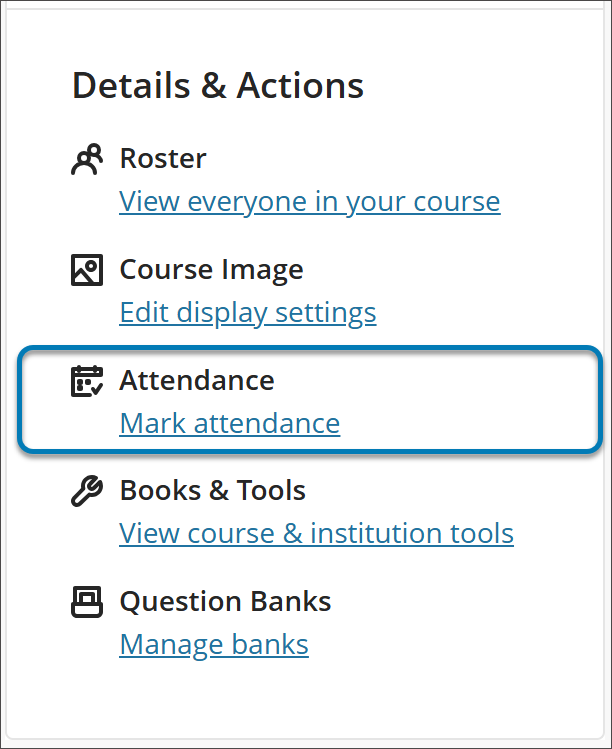Image resolution: width=612 pixels, height=749 pixels.
Task: Click the Course Image picture icon
Action: coord(87,271)
